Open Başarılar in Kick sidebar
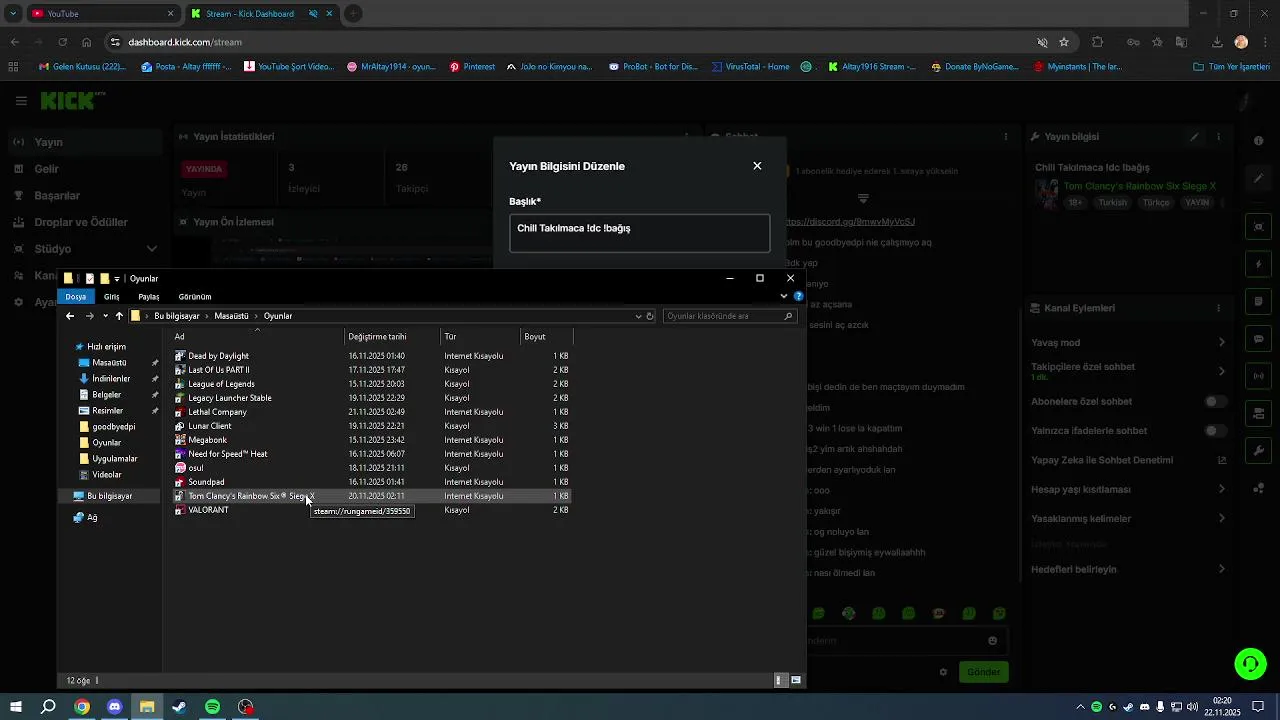Image resolution: width=1280 pixels, height=720 pixels. tap(57, 196)
